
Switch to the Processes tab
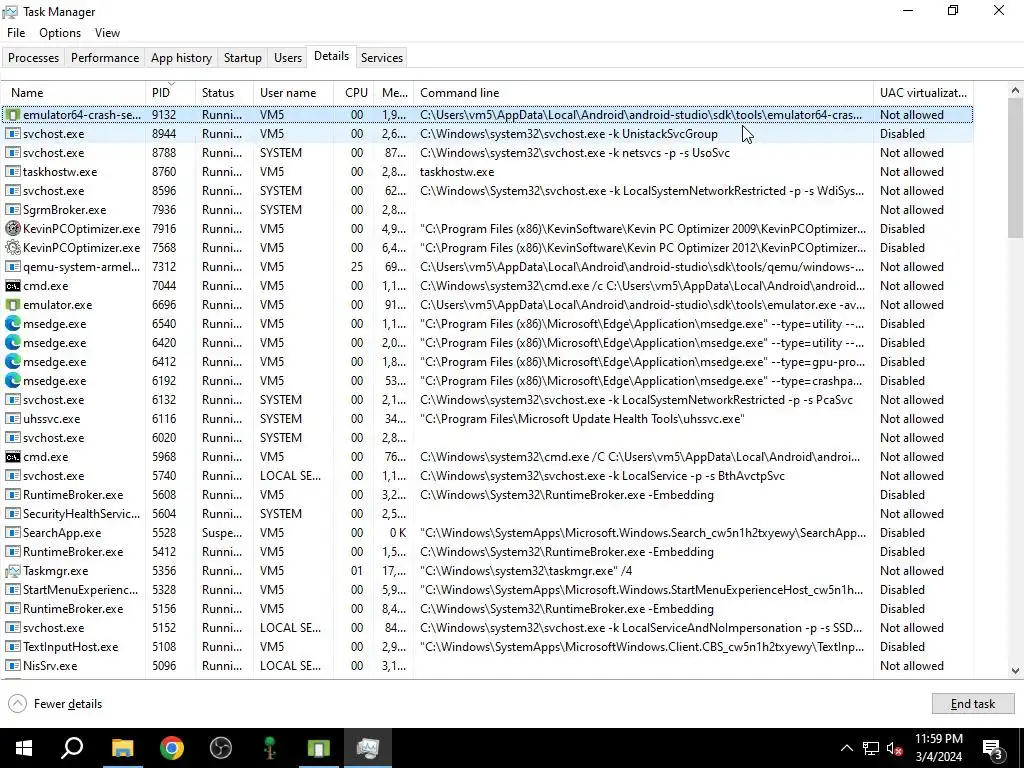coord(33,57)
